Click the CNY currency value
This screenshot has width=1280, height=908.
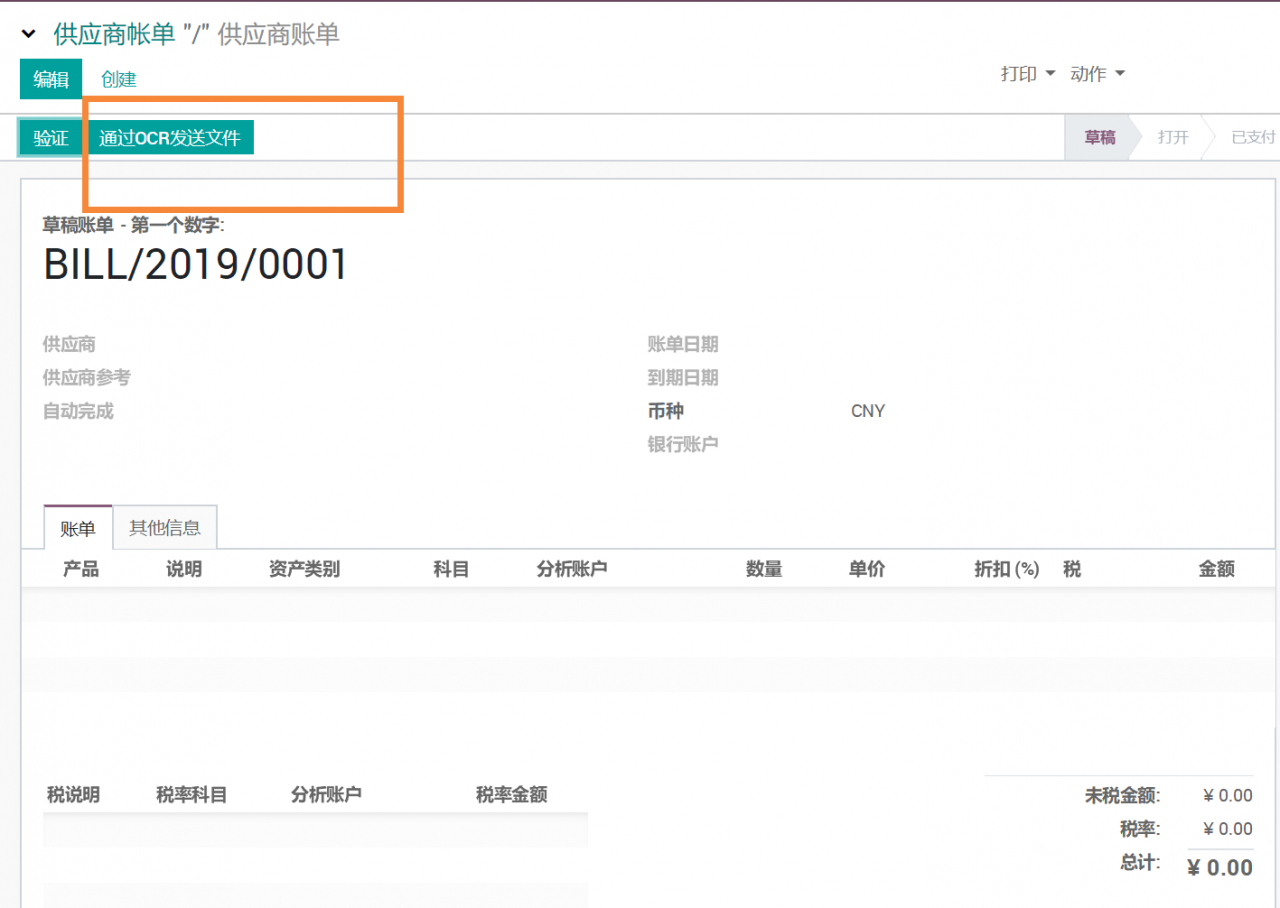point(867,411)
